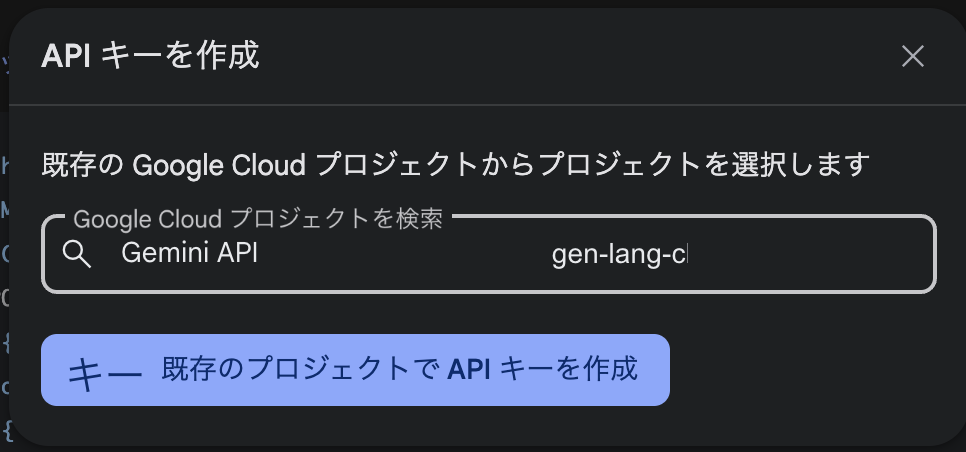Close the API キーを作成 dialog
Screen dimensions: 966x452
pos(912,56)
